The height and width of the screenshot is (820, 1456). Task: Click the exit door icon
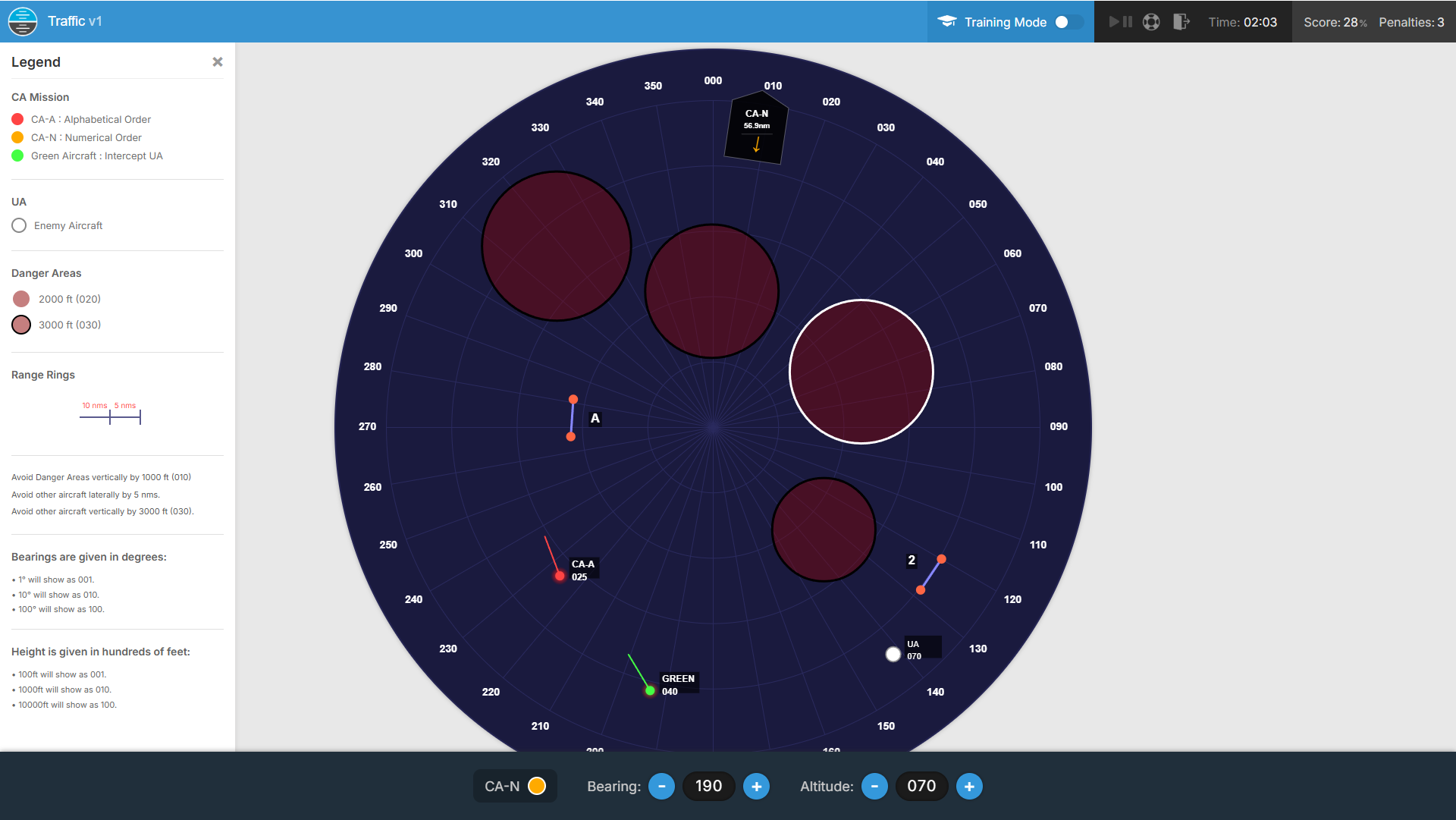(x=1181, y=22)
